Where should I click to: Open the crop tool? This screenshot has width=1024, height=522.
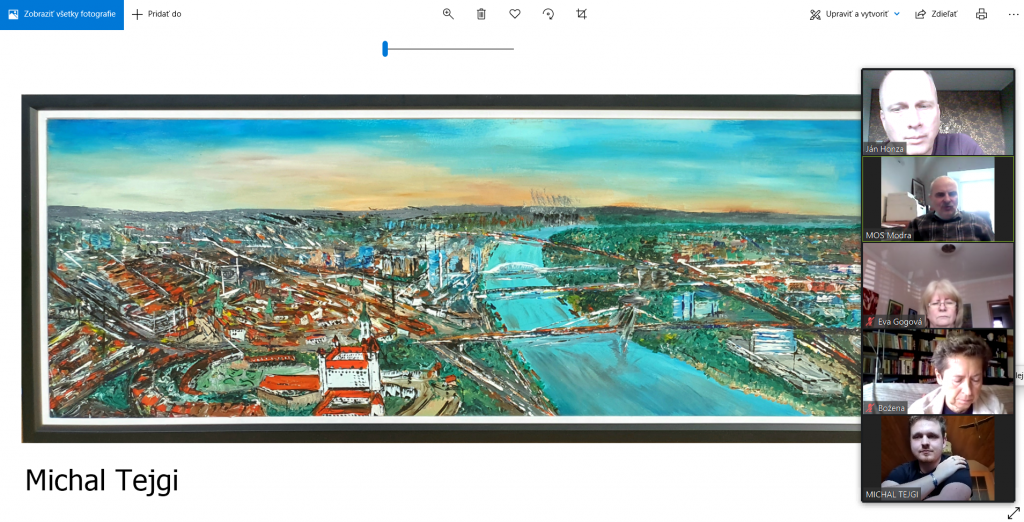pos(581,14)
